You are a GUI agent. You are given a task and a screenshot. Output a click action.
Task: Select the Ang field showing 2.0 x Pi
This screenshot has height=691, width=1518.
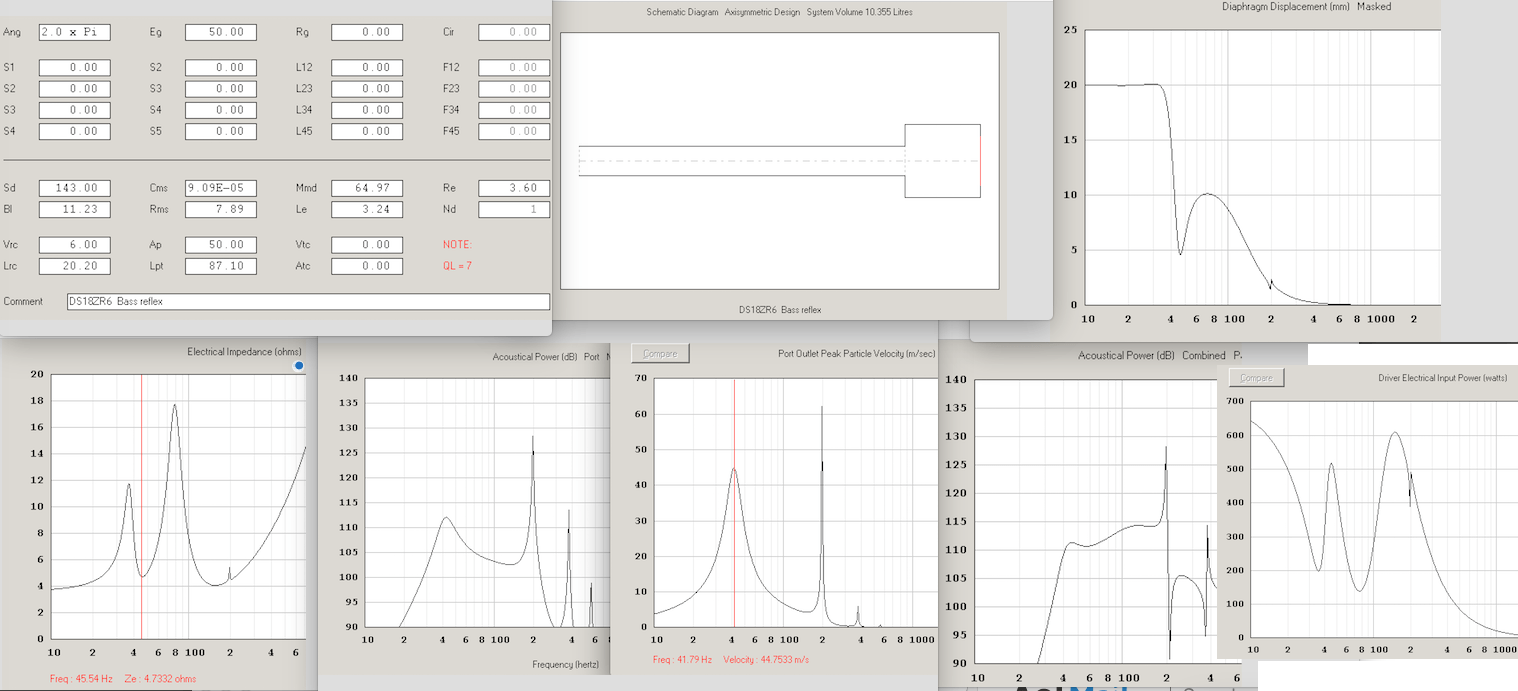(74, 32)
